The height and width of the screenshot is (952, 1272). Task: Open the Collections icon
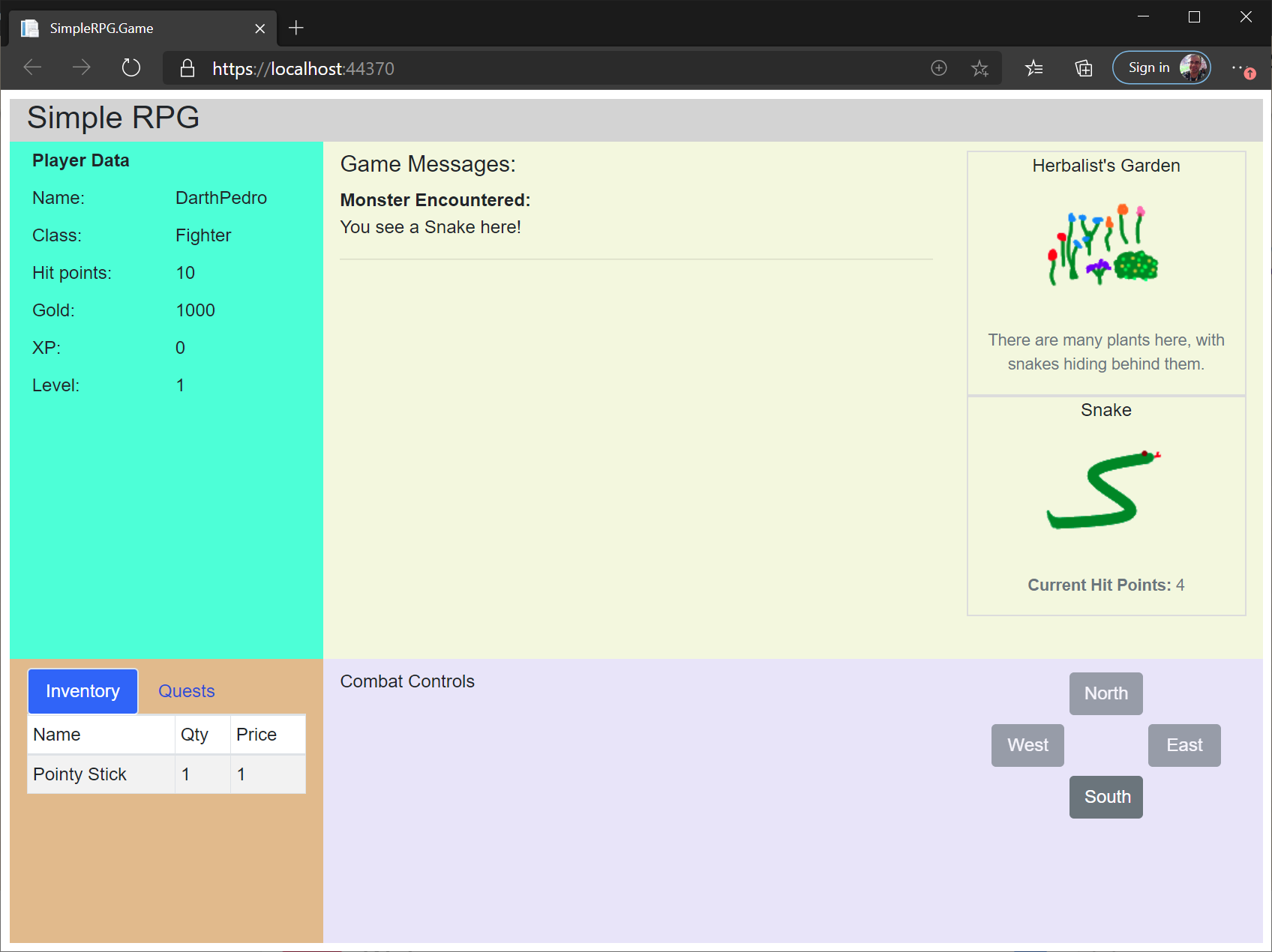point(1083,69)
